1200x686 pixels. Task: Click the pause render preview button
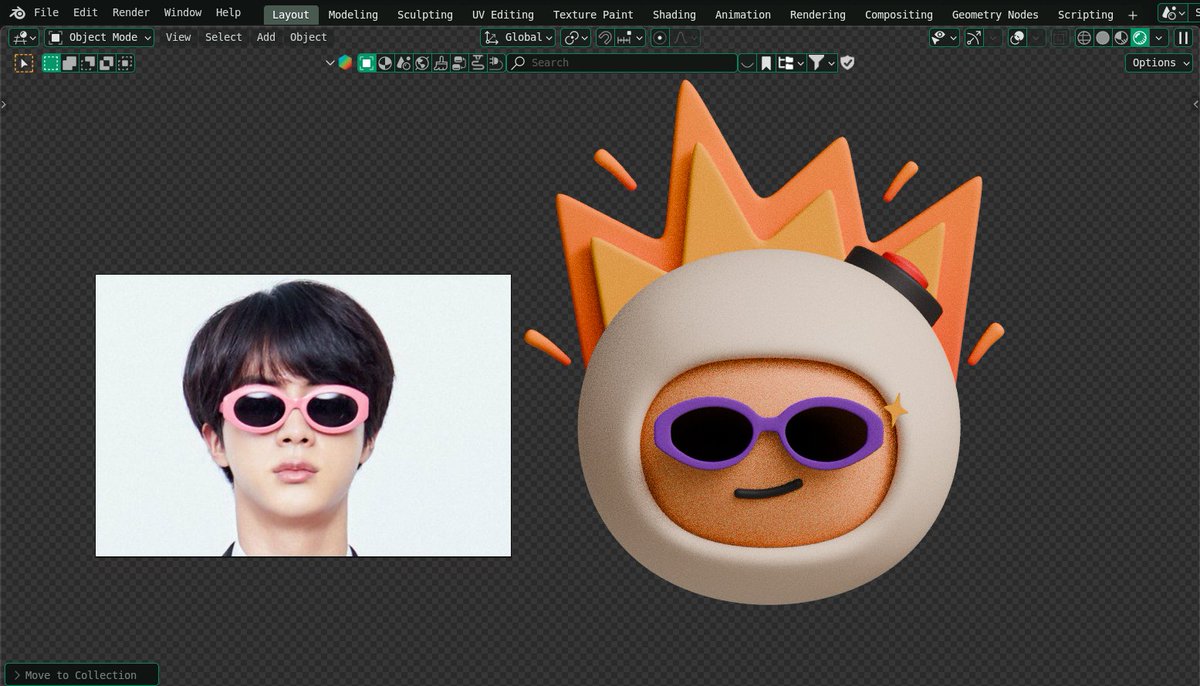pyautogui.click(x=1183, y=37)
